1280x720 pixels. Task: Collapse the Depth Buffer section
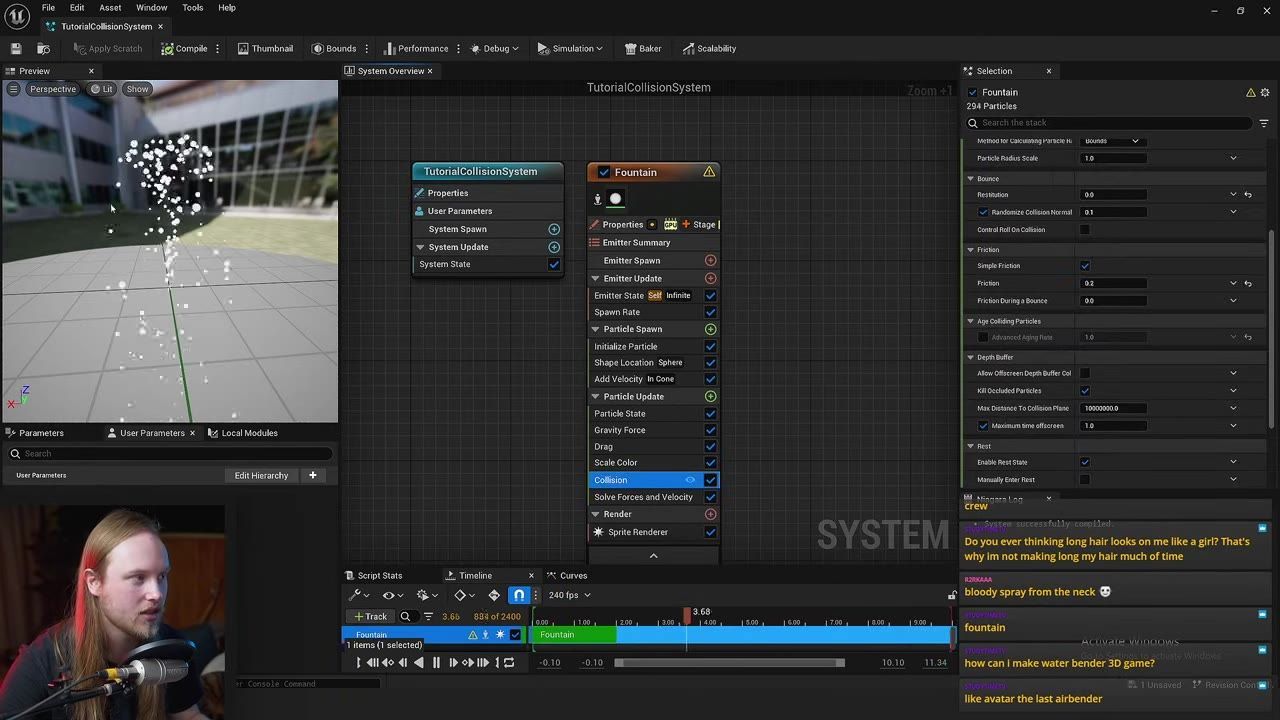[970, 357]
